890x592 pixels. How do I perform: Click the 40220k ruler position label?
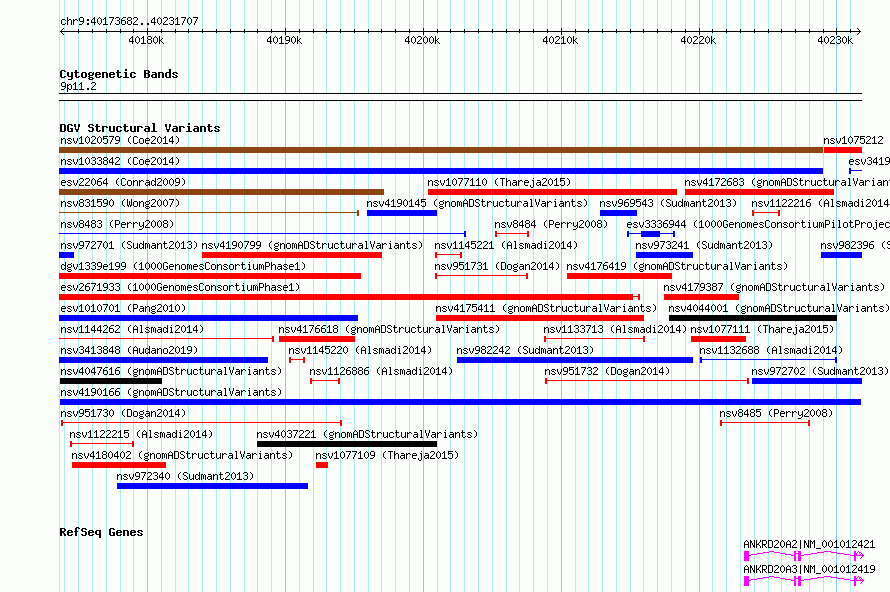coord(698,40)
